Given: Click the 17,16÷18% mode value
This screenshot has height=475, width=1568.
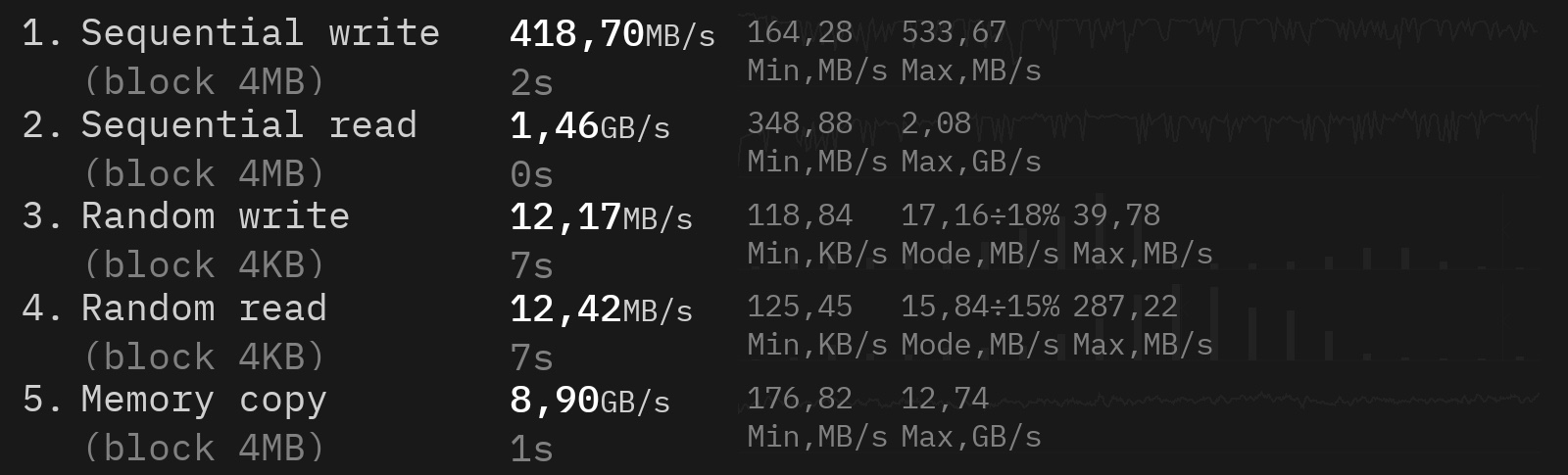Looking at the screenshot, I should (979, 215).
